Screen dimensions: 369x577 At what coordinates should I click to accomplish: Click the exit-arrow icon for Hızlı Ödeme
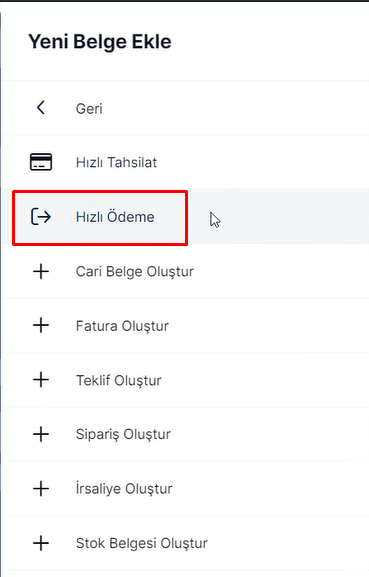(x=41, y=216)
